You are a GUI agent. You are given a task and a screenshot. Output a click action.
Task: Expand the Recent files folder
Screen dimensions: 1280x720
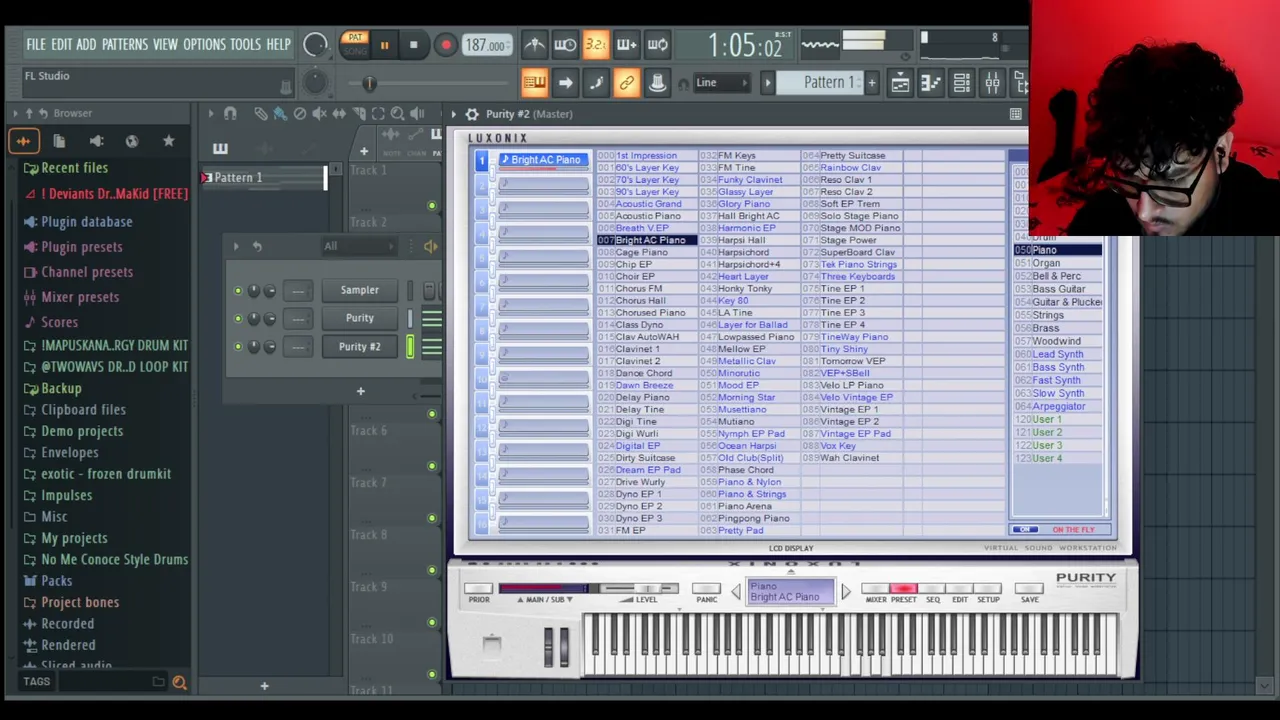coord(74,168)
